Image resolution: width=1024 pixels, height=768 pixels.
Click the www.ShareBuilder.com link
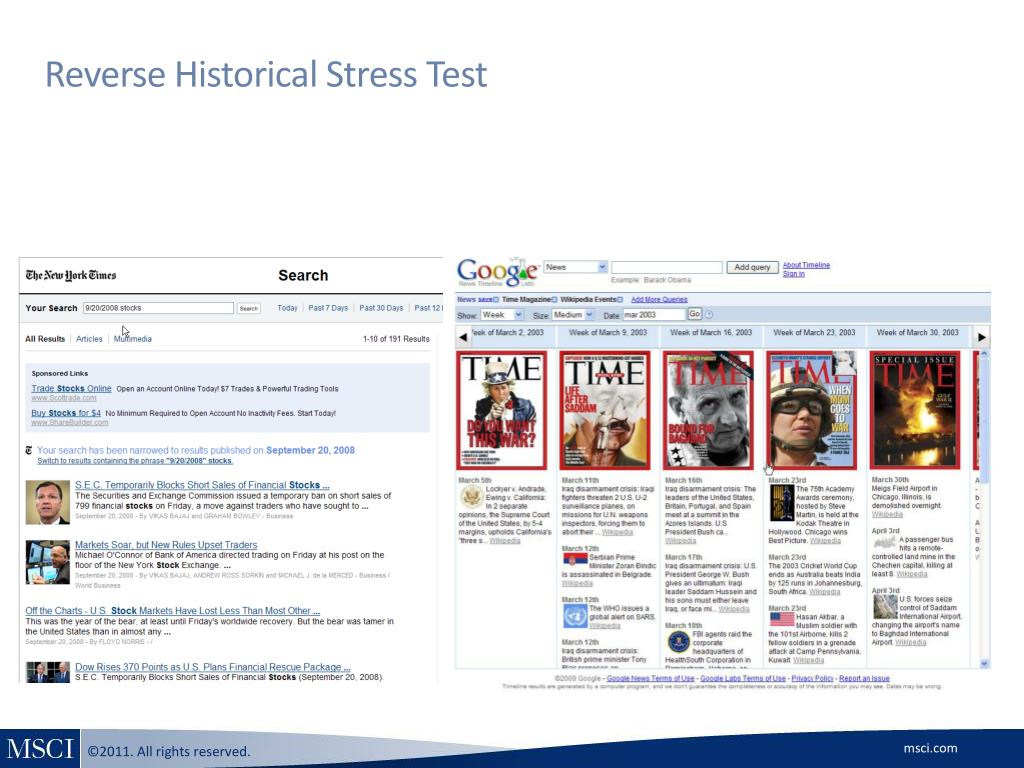pyautogui.click(x=70, y=423)
